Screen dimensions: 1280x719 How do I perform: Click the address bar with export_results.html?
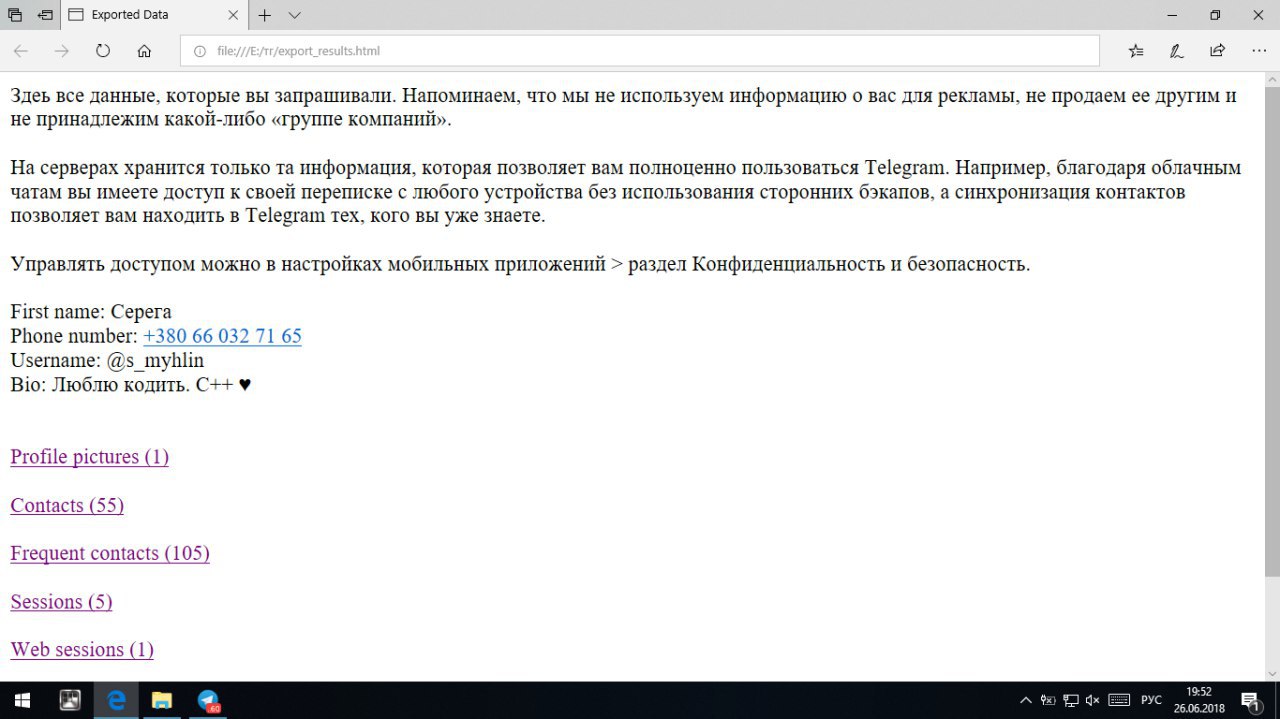639,51
